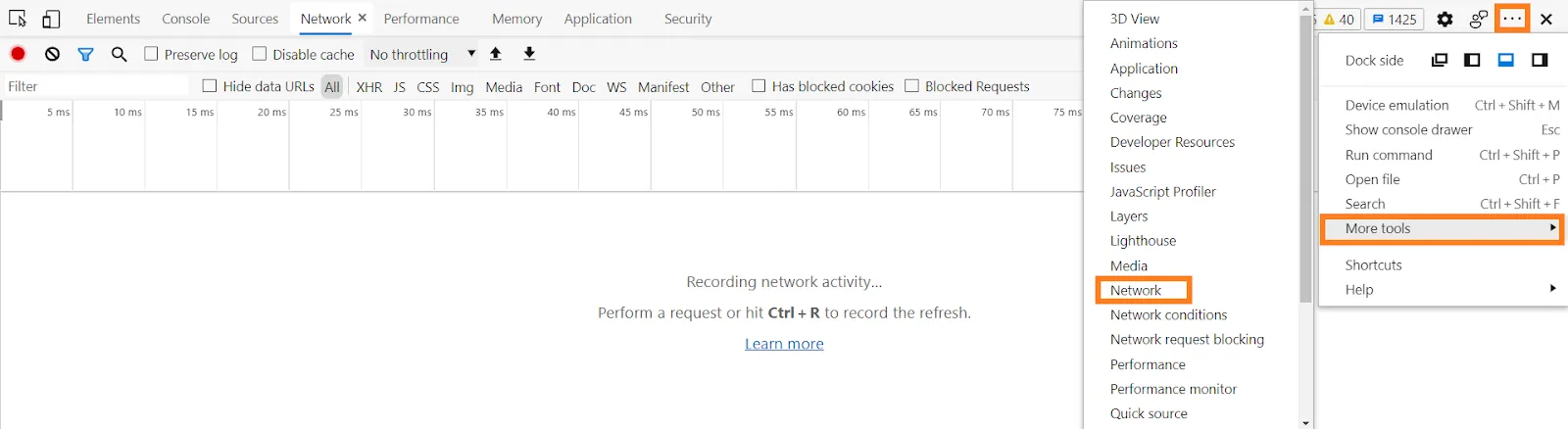Toggle device toolbar icon
Viewport: 1568px width, 429px height.
51,19
